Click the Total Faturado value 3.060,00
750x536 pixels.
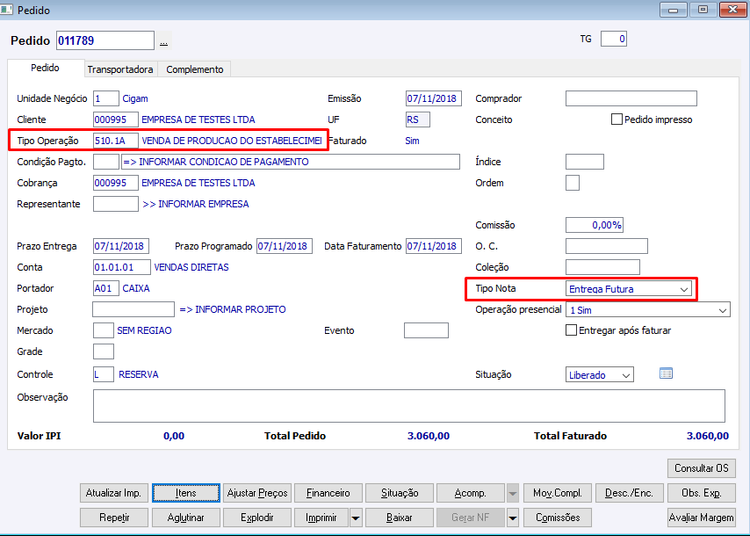click(707, 436)
